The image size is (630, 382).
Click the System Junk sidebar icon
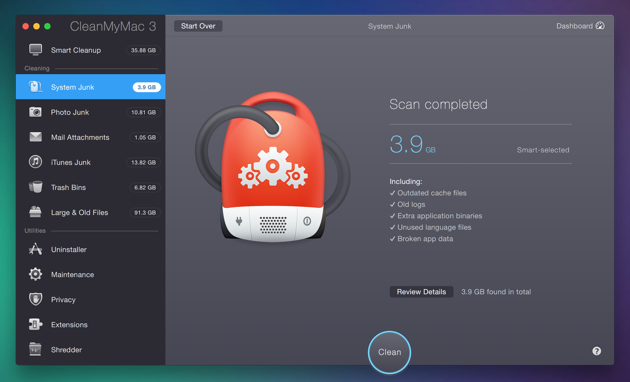click(x=35, y=87)
